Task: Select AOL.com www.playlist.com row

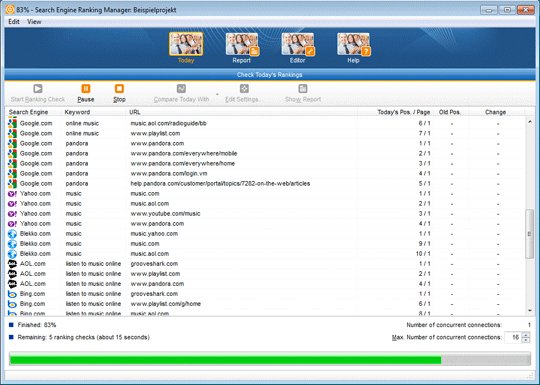Action: tap(265, 274)
